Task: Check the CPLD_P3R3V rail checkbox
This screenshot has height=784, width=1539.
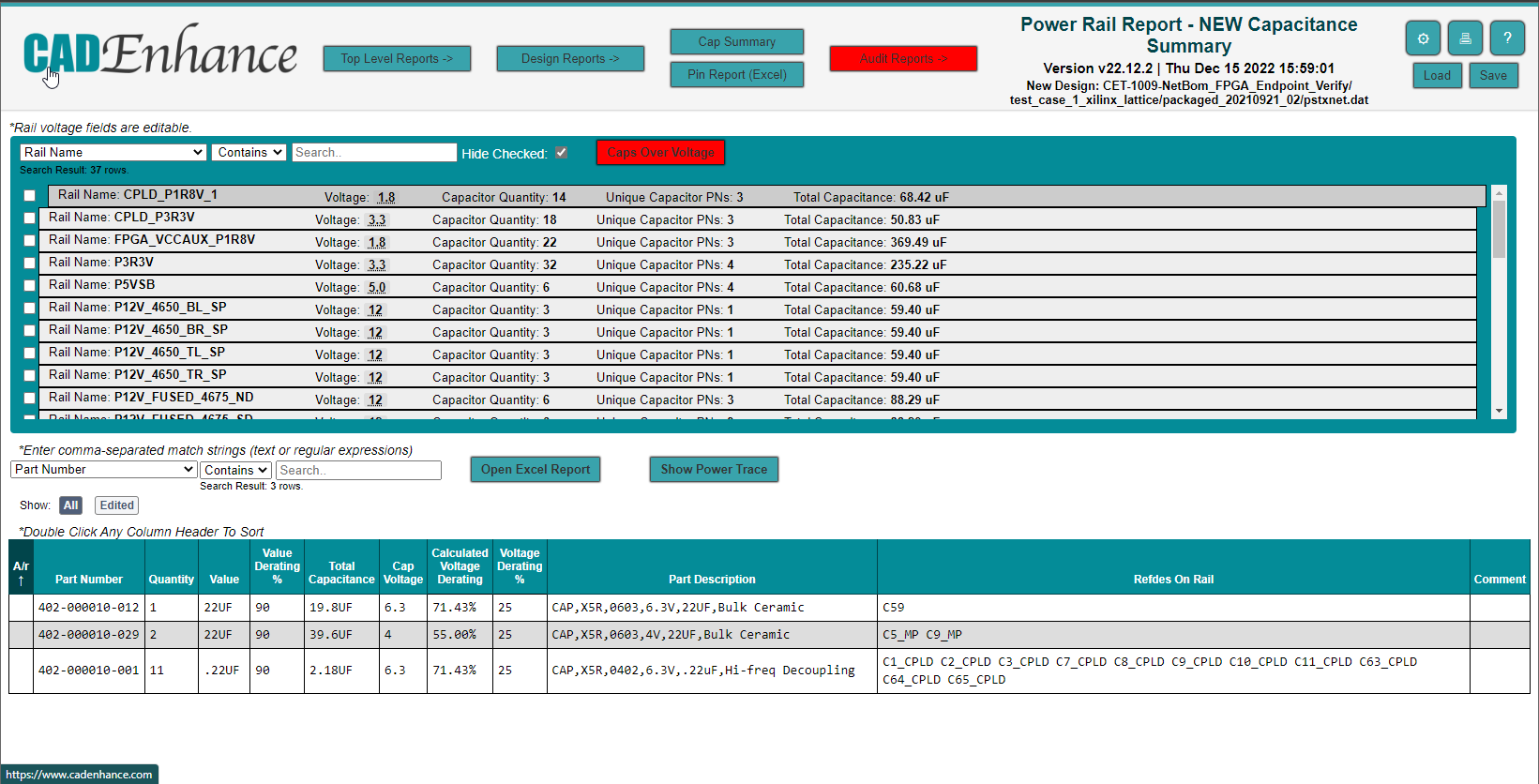Action: (30, 219)
